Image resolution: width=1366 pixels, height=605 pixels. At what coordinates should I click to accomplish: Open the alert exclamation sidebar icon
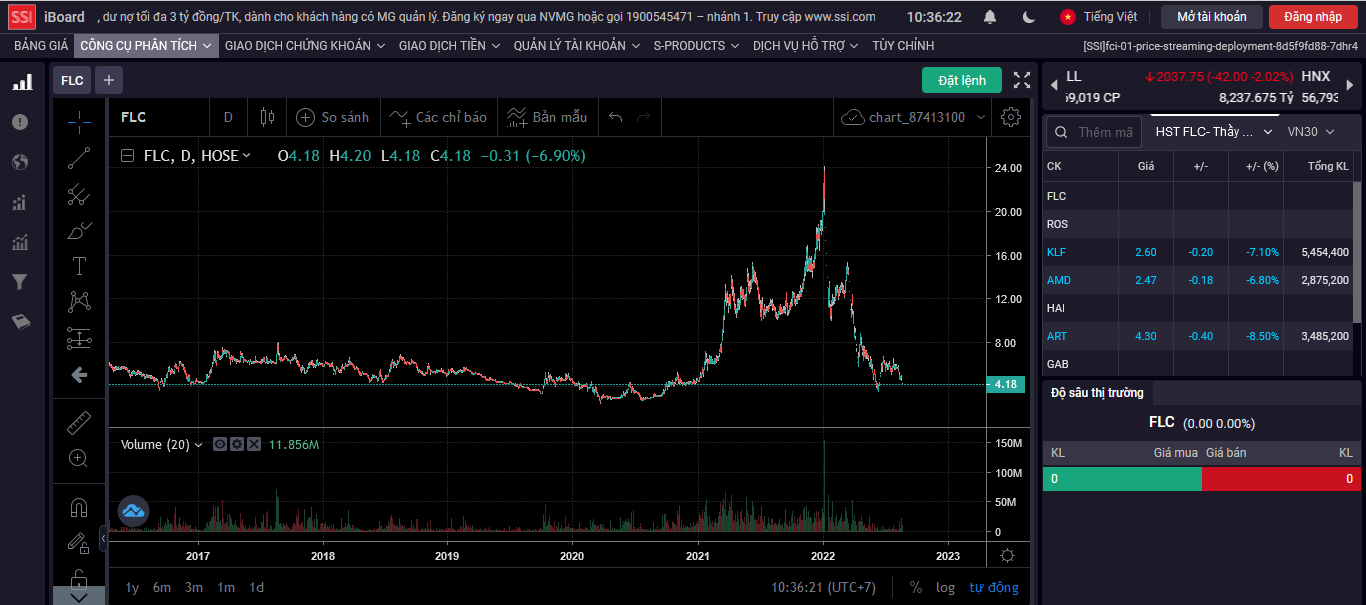pos(20,122)
